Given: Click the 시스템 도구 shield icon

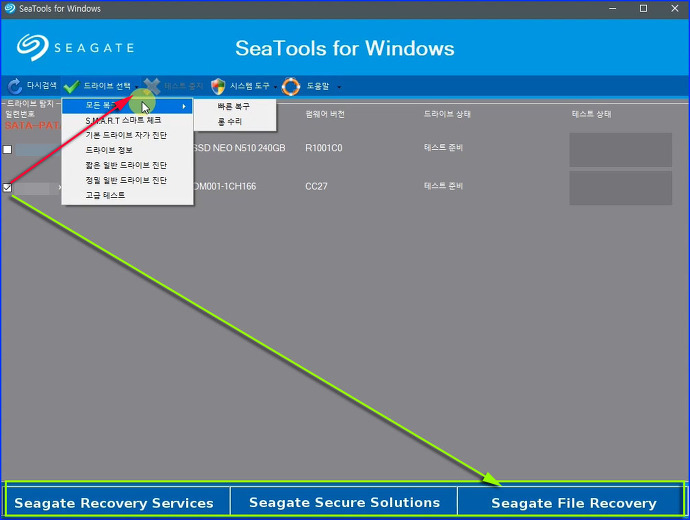Looking at the screenshot, I should [x=218, y=86].
